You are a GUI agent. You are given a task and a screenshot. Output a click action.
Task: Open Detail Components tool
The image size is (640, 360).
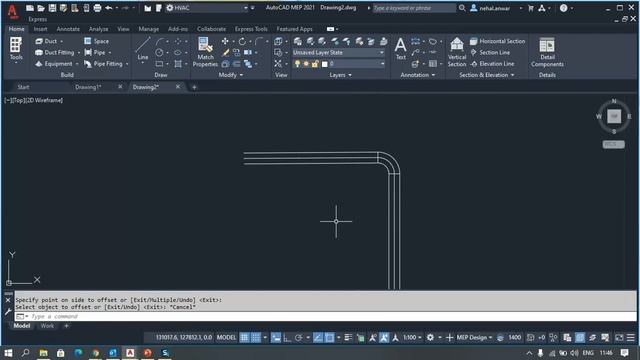[x=547, y=52]
